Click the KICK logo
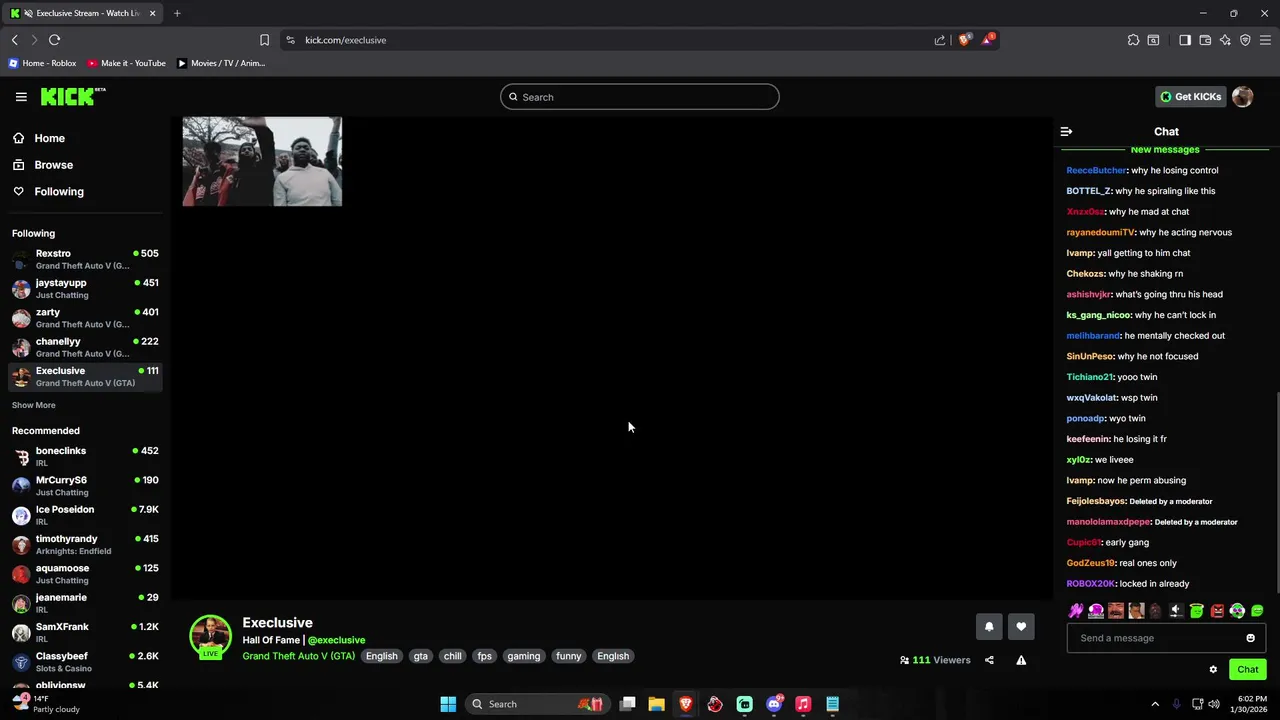The image size is (1280, 720). pyautogui.click(x=72, y=96)
